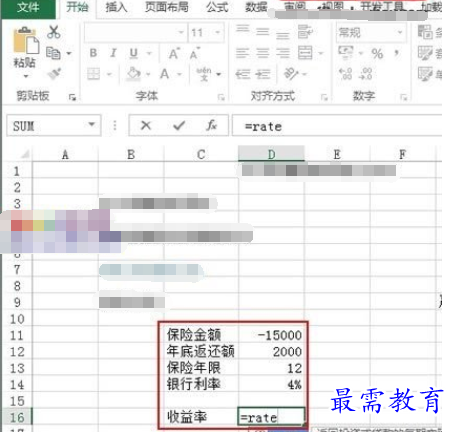
Task: Decrease decimal places
Action: tap(366, 74)
